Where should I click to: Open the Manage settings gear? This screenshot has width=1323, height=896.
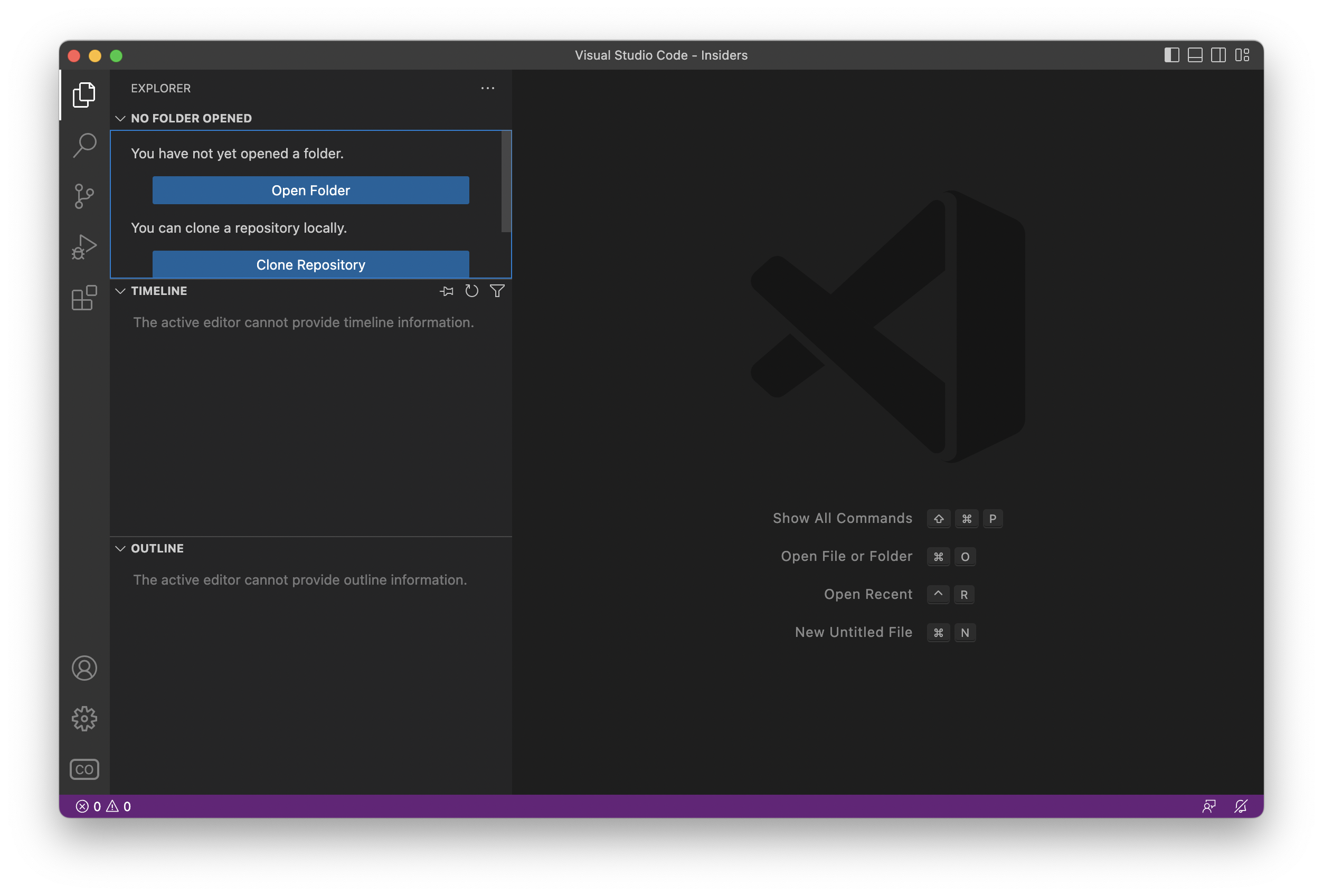(x=84, y=719)
